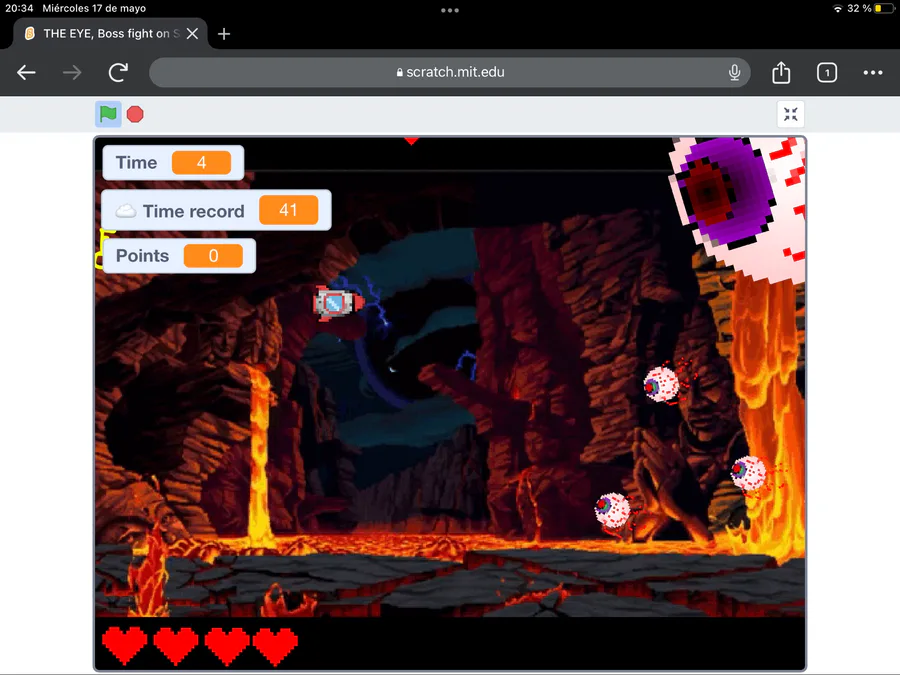Tap the clock showing 20:34
900x675 pixels.
pos(19,8)
